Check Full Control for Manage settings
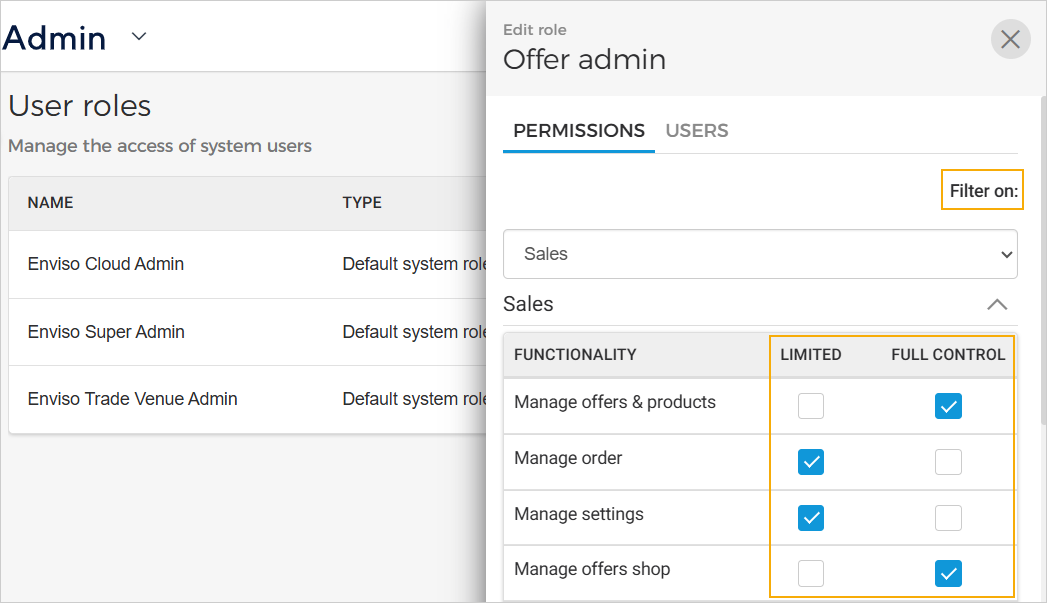 pos(947,518)
